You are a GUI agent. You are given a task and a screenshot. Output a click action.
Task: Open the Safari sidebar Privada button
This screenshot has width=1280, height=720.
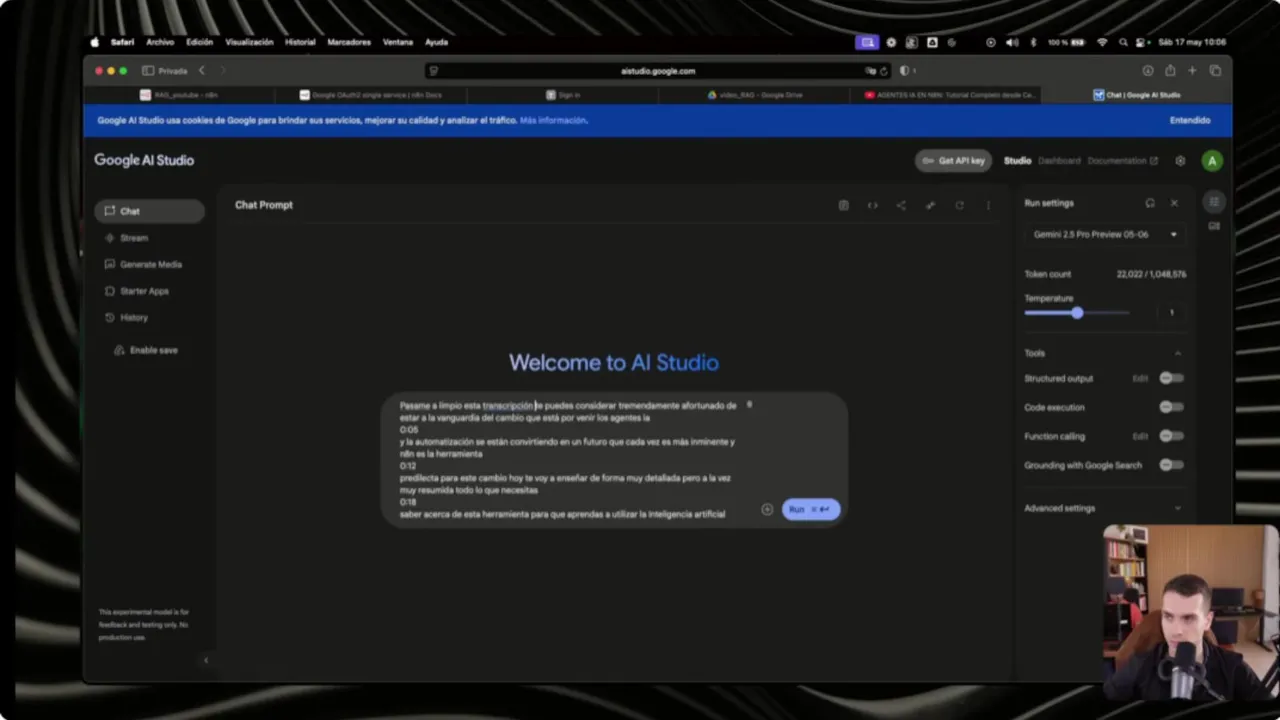point(165,71)
